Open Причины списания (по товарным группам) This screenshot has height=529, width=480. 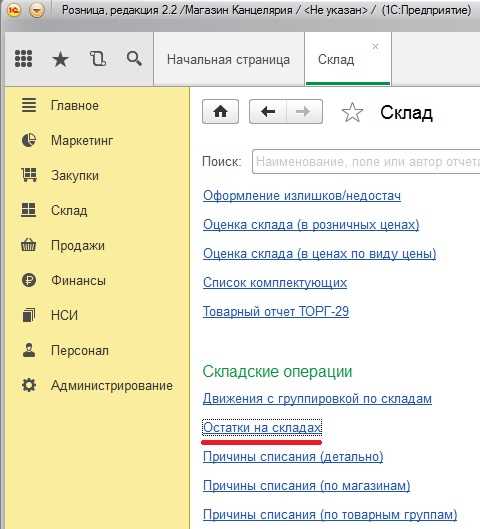click(330, 515)
